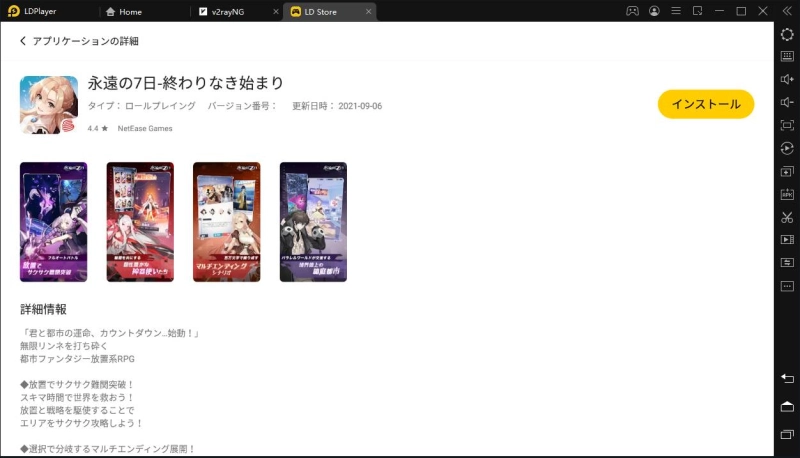
Task: Click the 詳細情報 section heading
Action: point(43,309)
